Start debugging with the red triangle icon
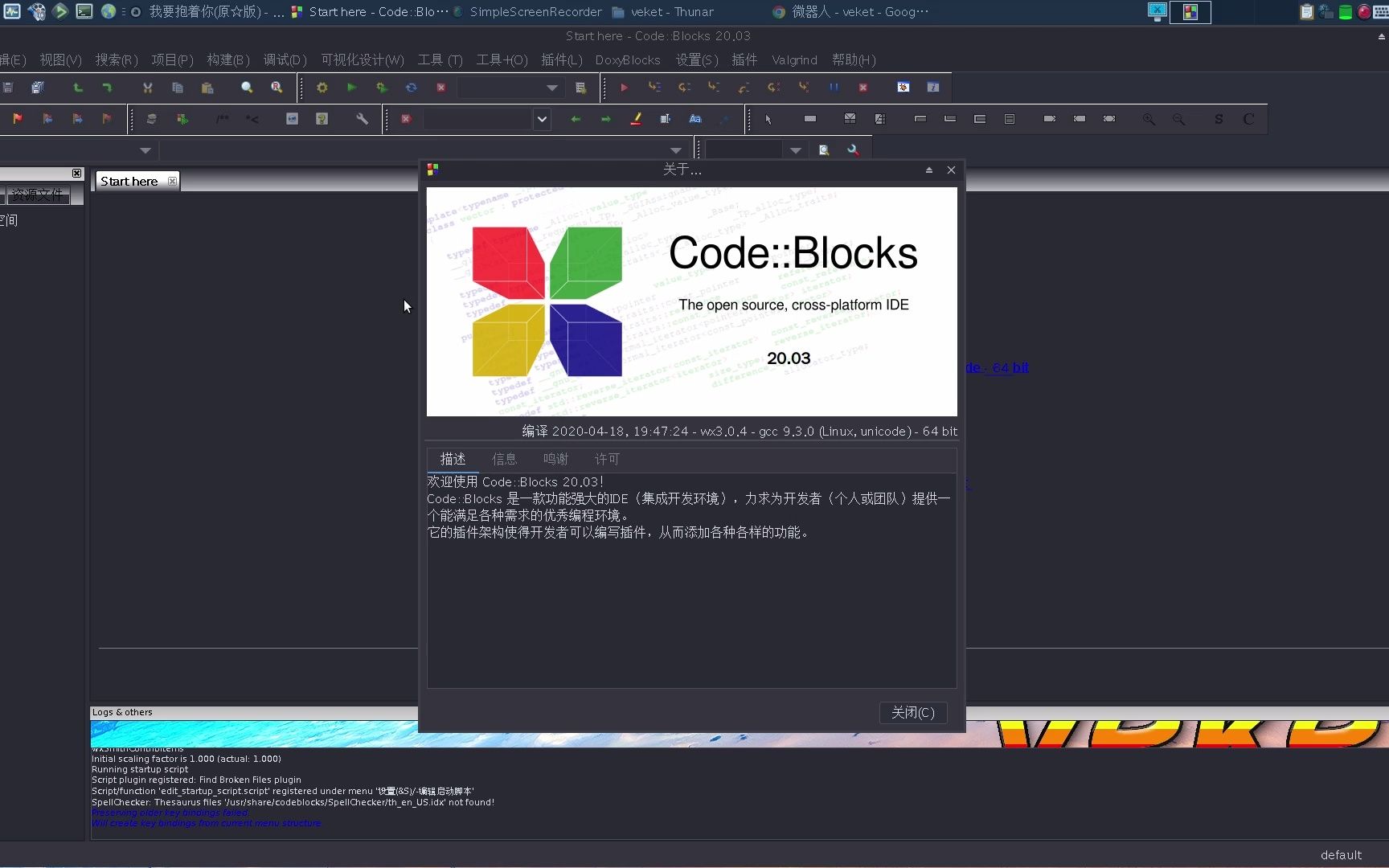 [624, 88]
